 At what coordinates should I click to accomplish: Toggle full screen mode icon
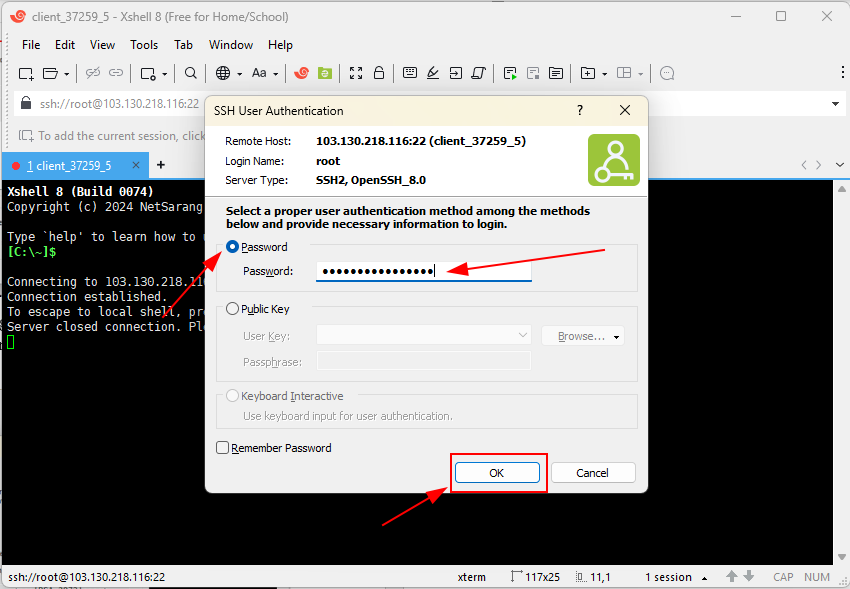[x=356, y=73]
